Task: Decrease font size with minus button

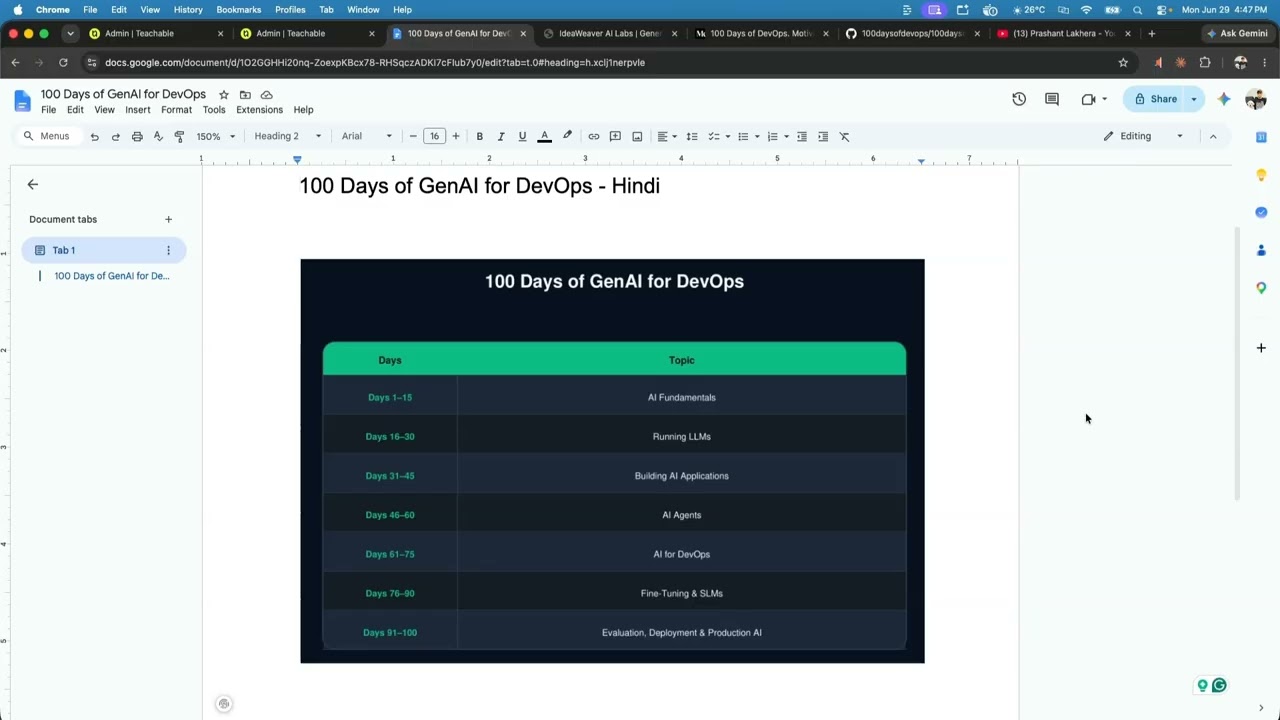Action: [x=413, y=136]
